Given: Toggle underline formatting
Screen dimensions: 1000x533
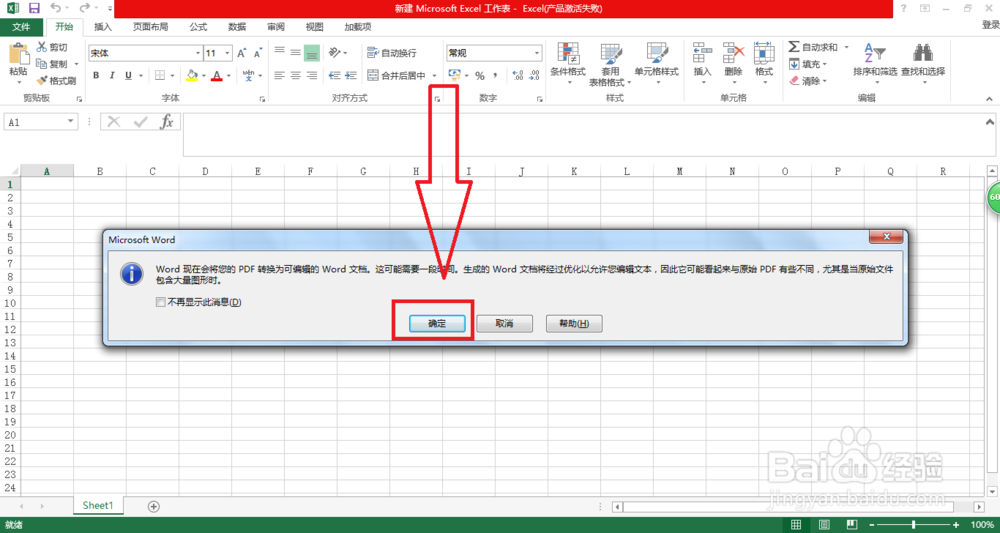Looking at the screenshot, I should [129, 75].
